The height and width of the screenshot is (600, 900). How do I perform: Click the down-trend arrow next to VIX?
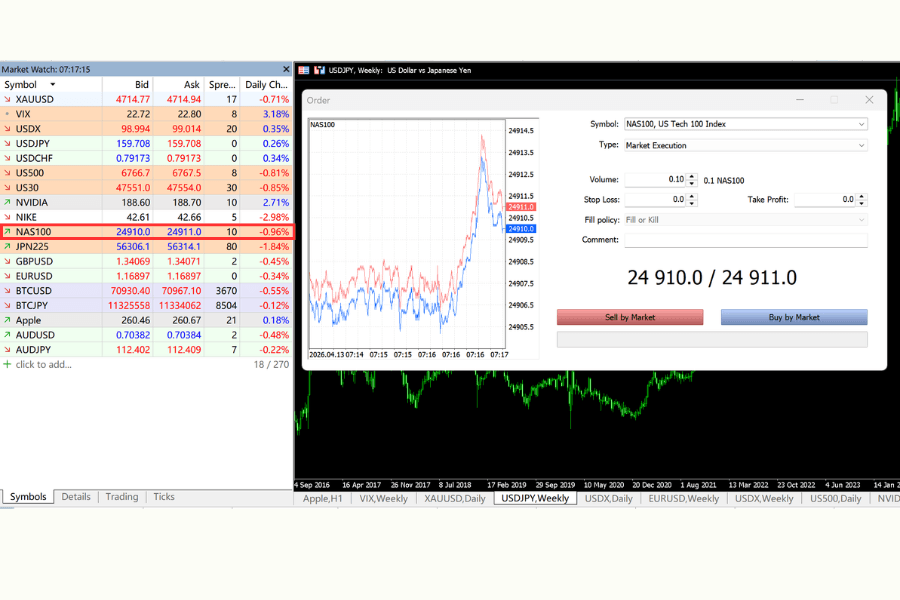pos(8,113)
